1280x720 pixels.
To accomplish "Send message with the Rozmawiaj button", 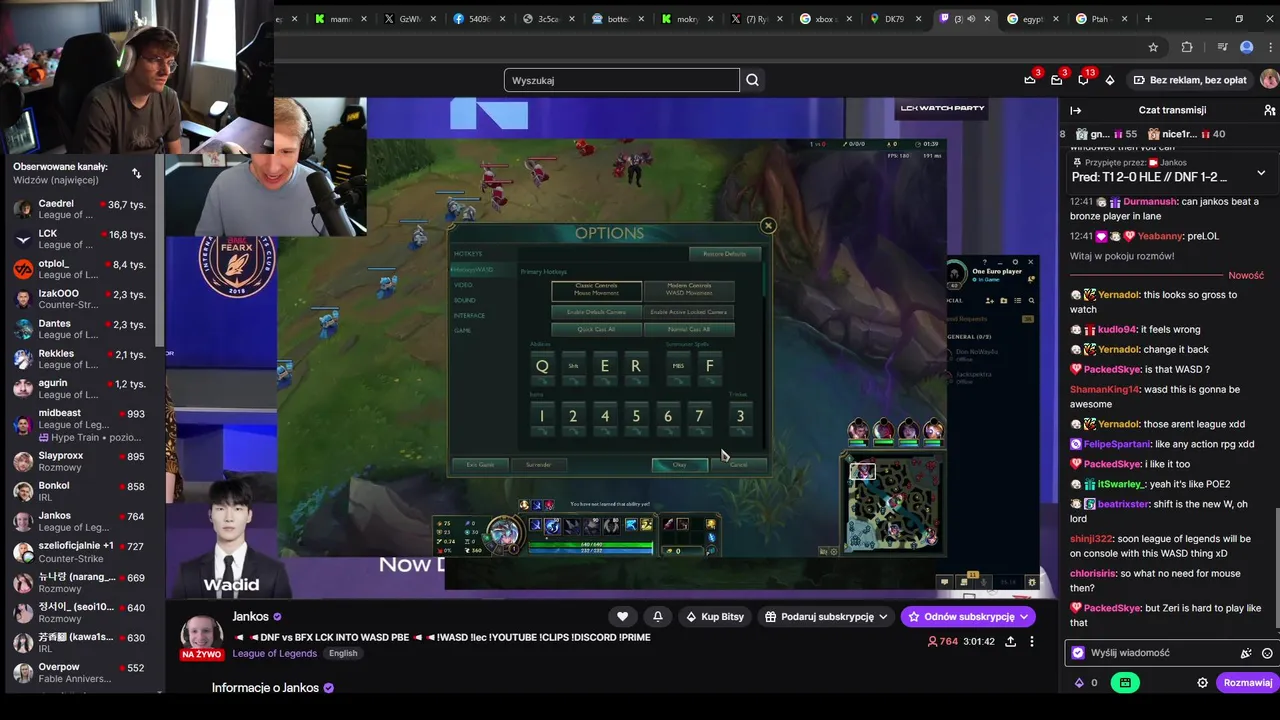I will click(1248, 683).
